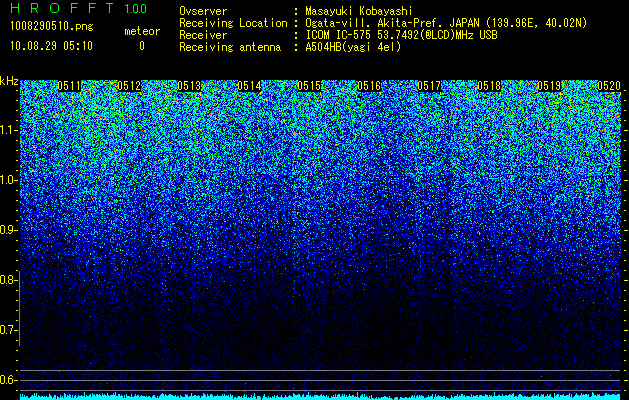
Task: Click the 0.7 frequency axis label
Action: (8, 330)
